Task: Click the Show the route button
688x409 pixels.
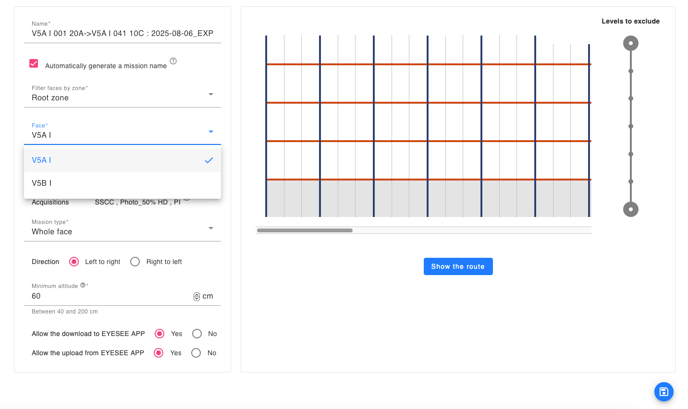Action: [x=458, y=267]
